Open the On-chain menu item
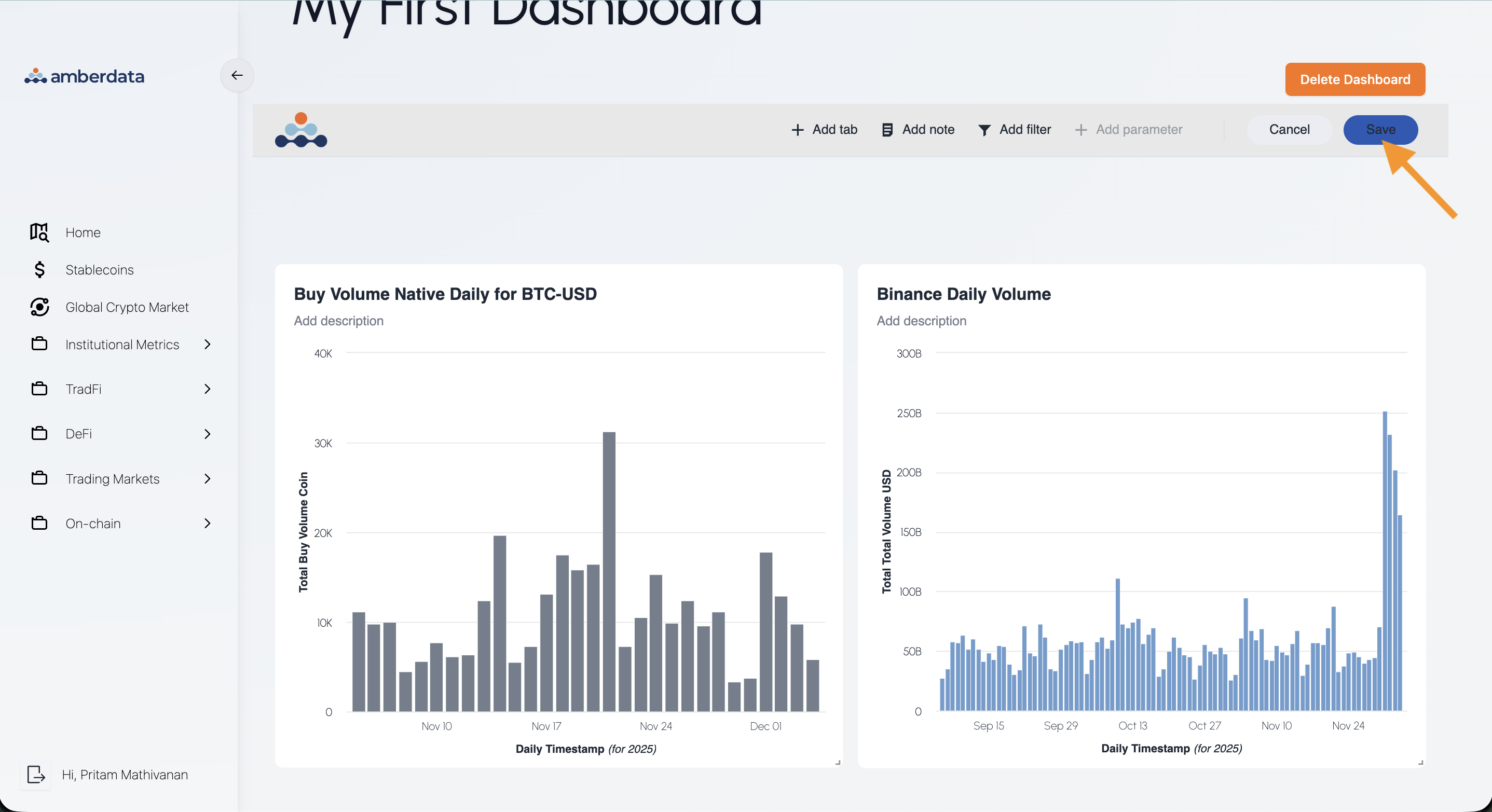Screen dimensions: 1492x812 tap(93, 523)
